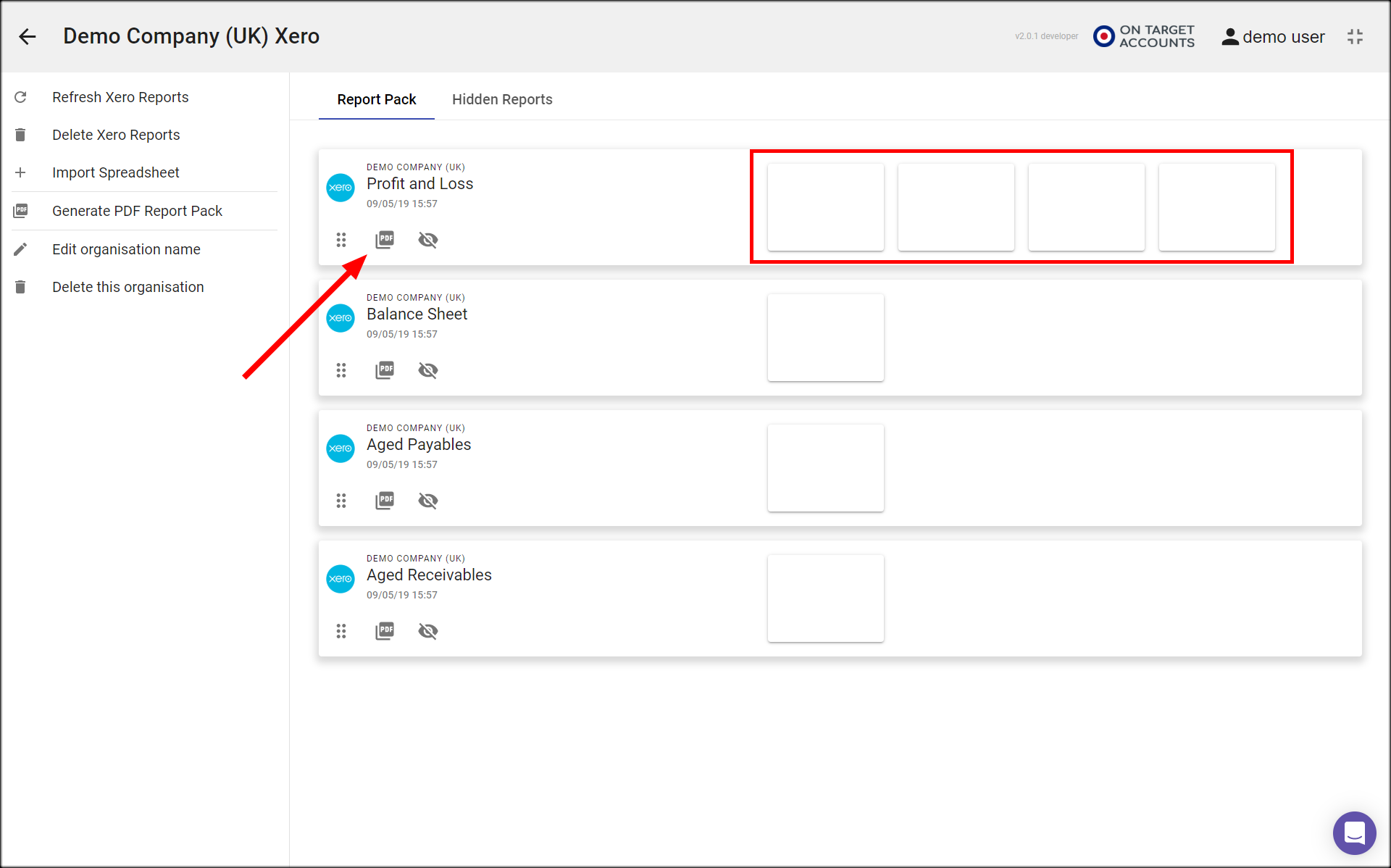Open second Profit and Loss page thumbnail
The image size is (1391, 868).
[x=956, y=207]
